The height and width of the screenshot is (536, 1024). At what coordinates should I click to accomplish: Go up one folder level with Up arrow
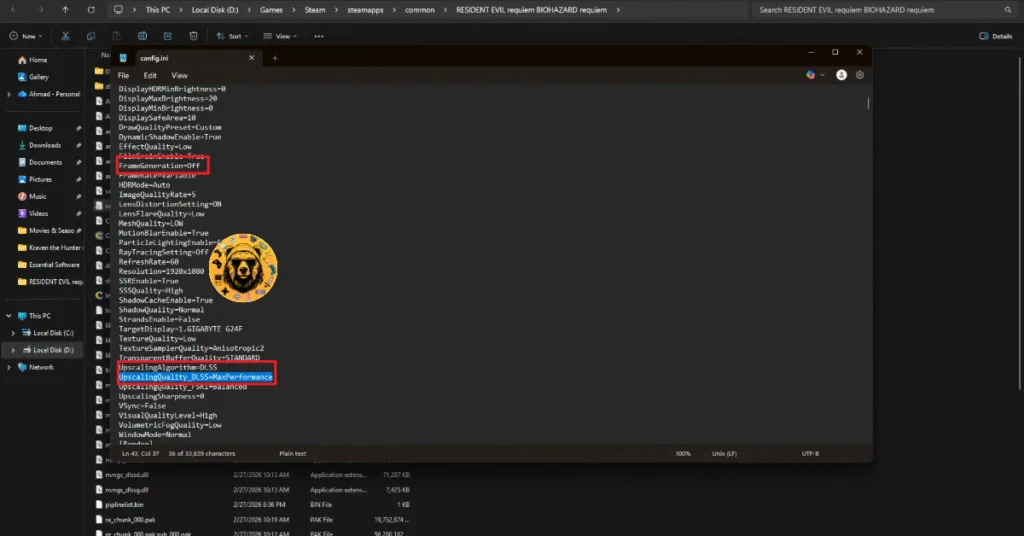coord(66,10)
